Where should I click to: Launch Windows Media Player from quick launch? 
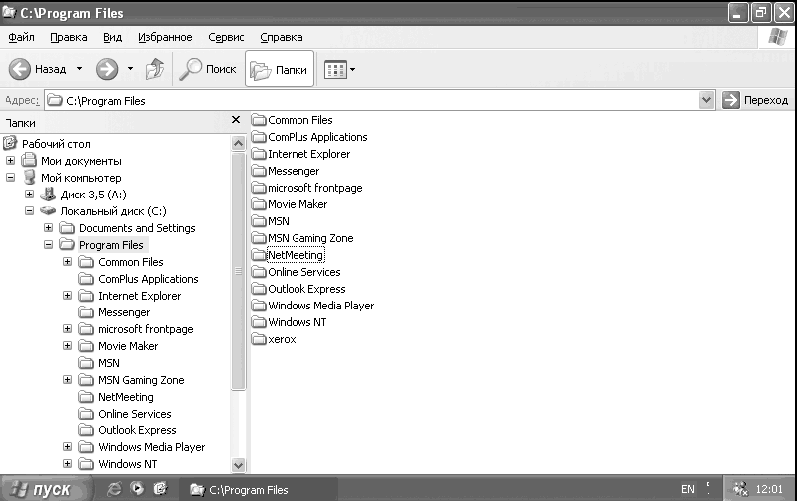[137, 489]
